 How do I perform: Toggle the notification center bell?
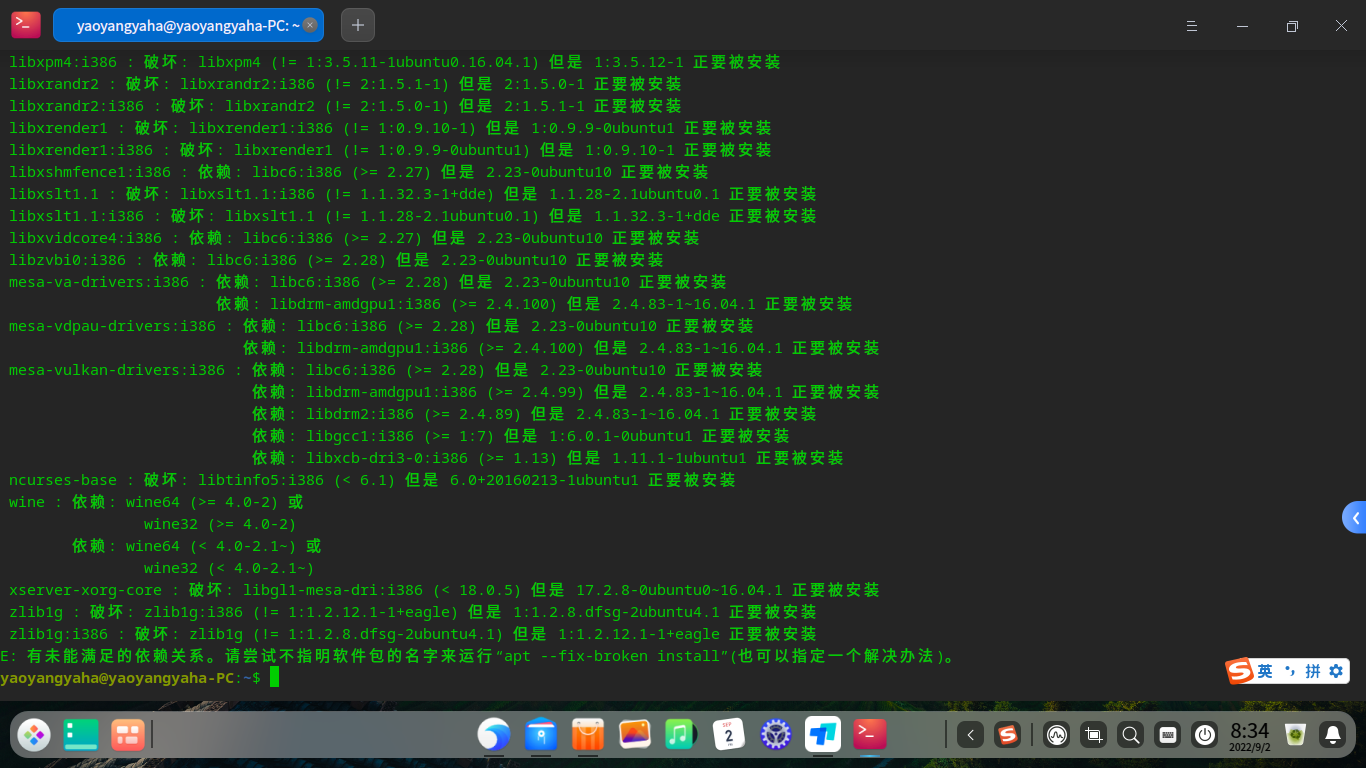pyautogui.click(x=1333, y=735)
